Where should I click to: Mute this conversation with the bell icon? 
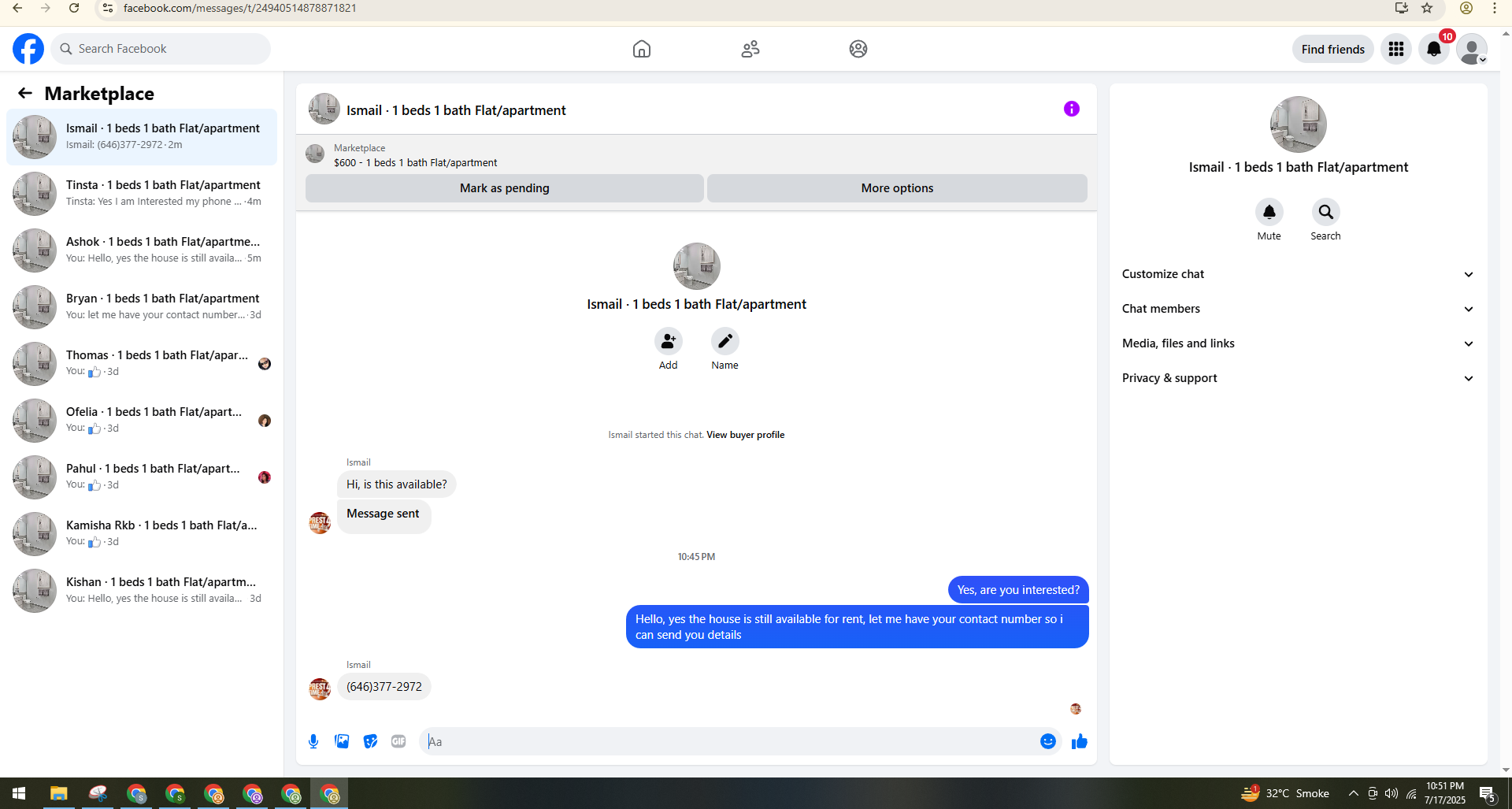(1269, 212)
